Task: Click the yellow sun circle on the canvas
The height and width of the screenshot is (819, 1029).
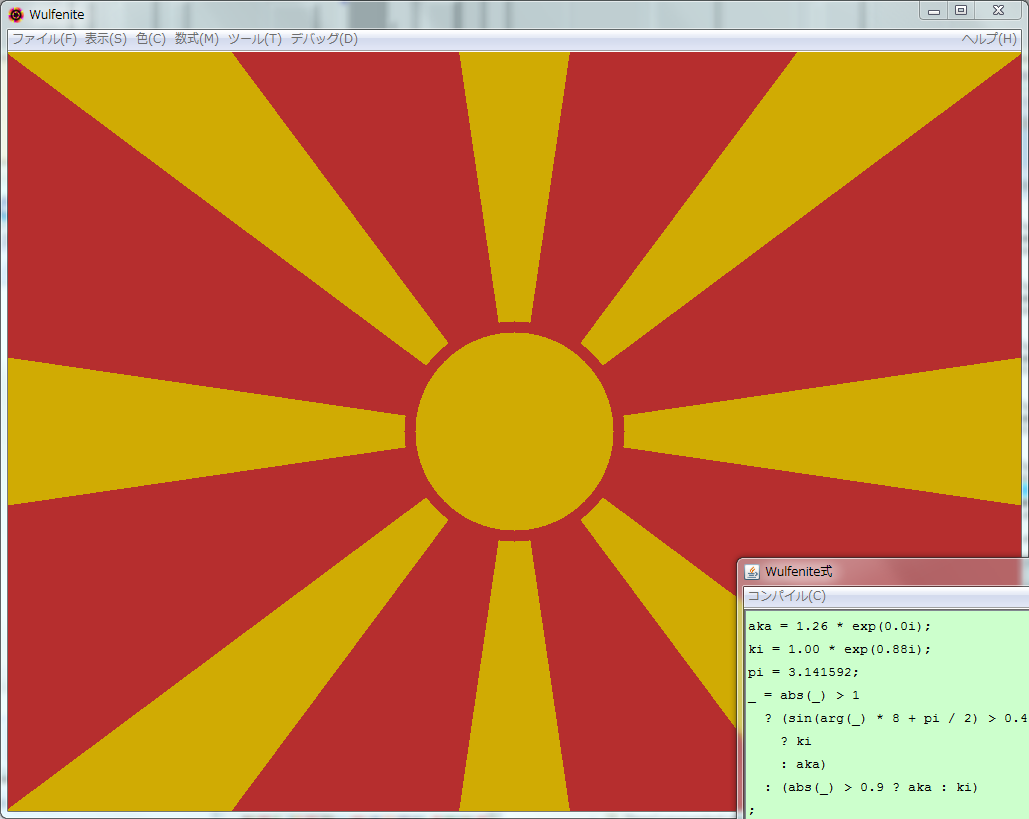Action: [514, 431]
